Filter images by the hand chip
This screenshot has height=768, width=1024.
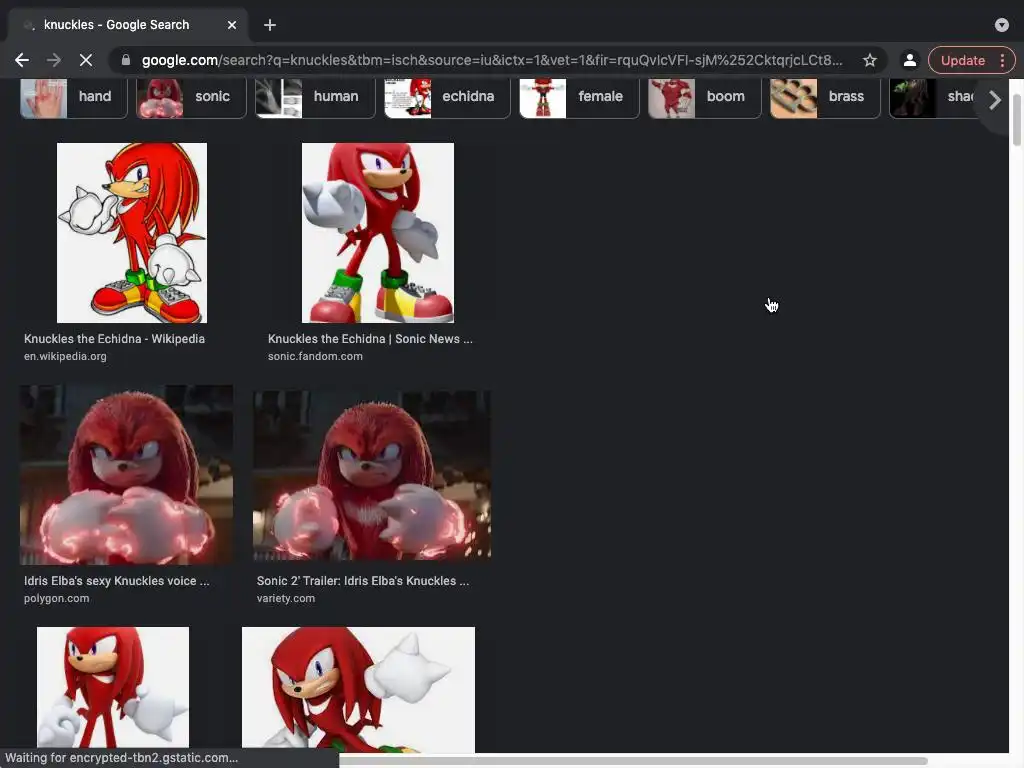74,97
